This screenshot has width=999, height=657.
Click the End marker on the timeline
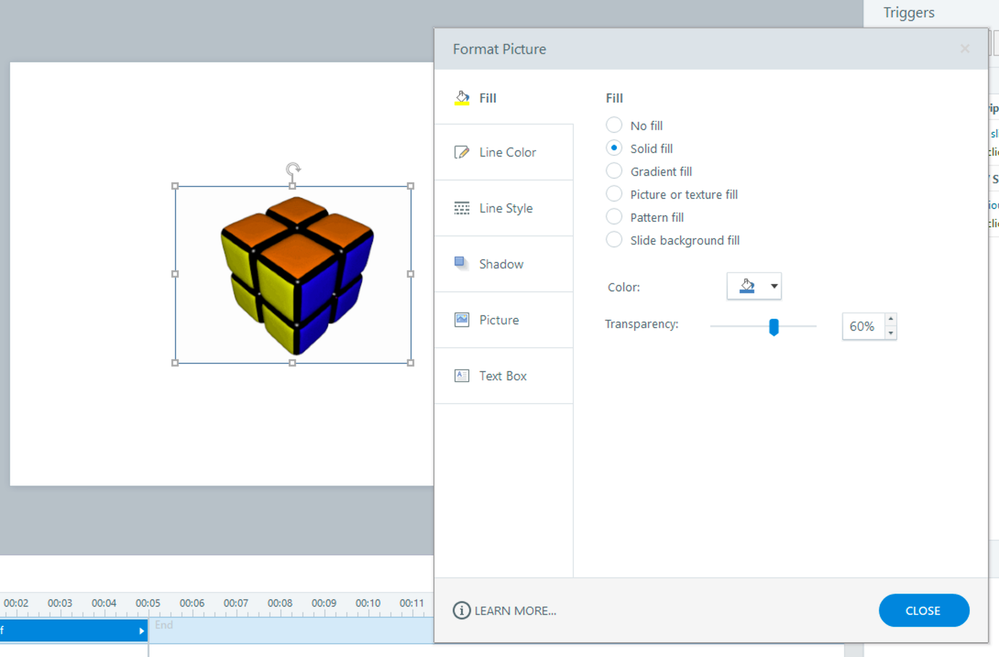(164, 625)
